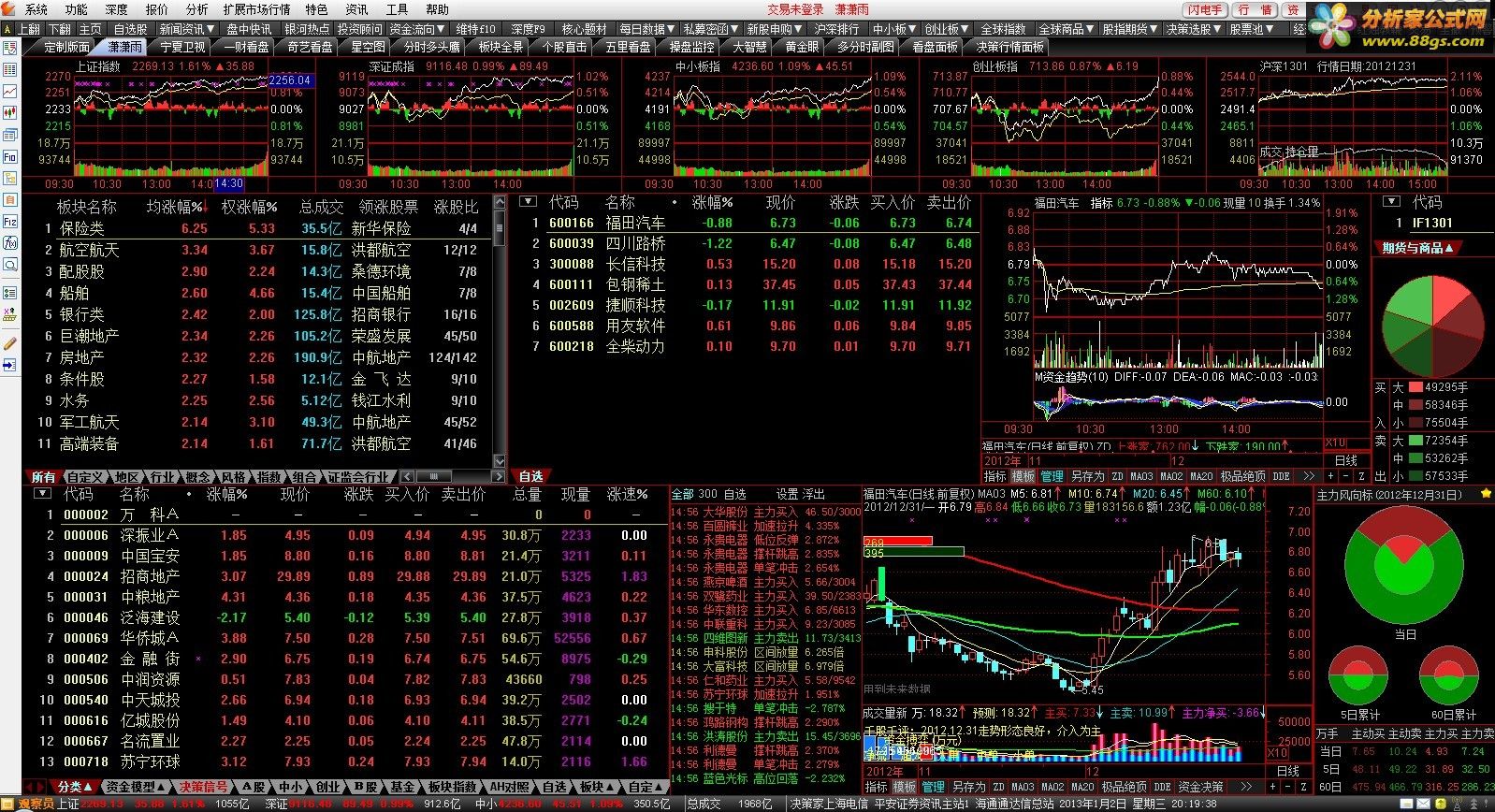Screen dimensions: 1495x812
Task: Click the table icon beside 代码 self-select header
Action: click(x=529, y=201)
